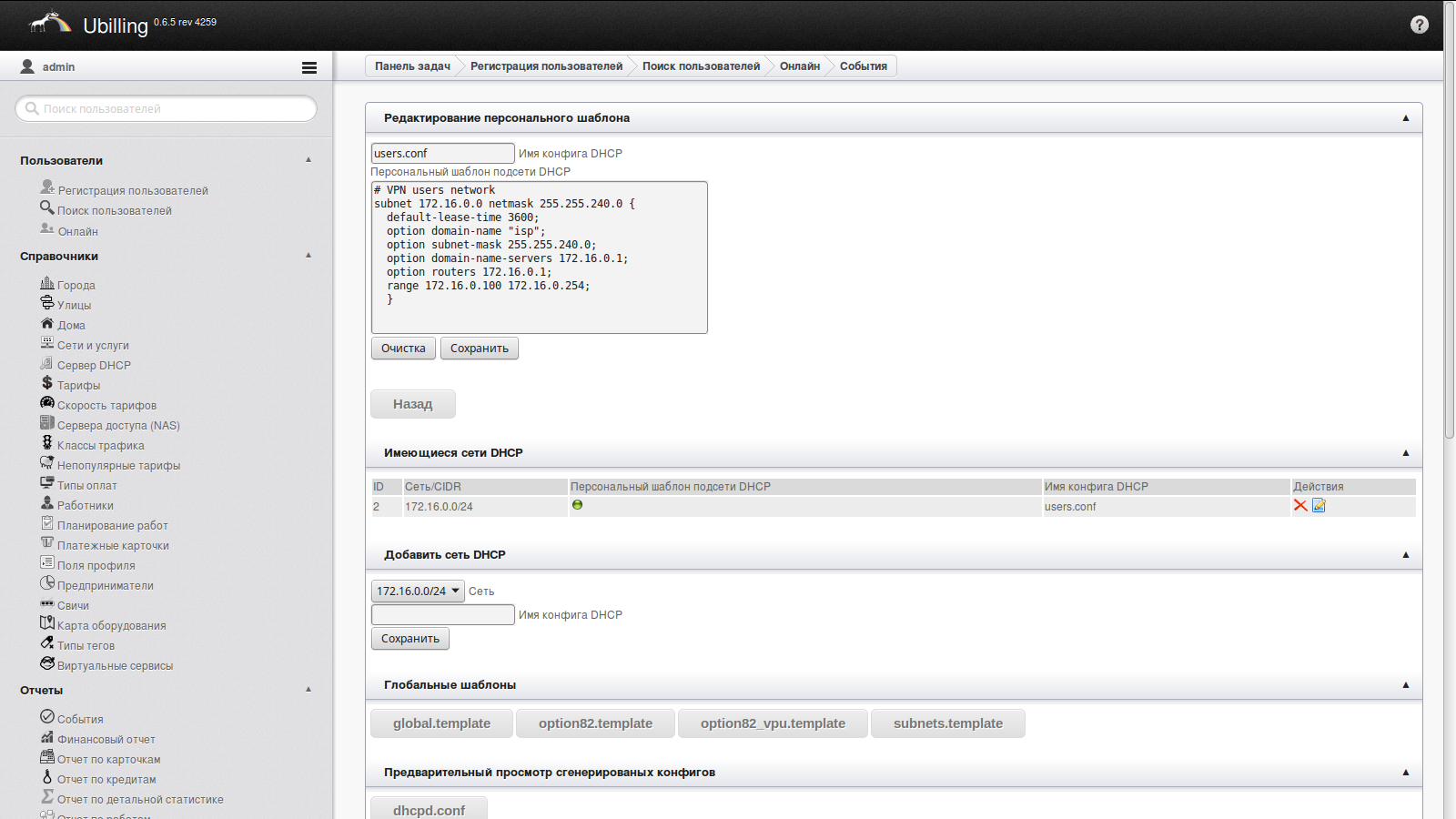Open the Онлайн top navigation item
Image resolution: width=1456 pixels, height=819 pixels.
tap(799, 66)
